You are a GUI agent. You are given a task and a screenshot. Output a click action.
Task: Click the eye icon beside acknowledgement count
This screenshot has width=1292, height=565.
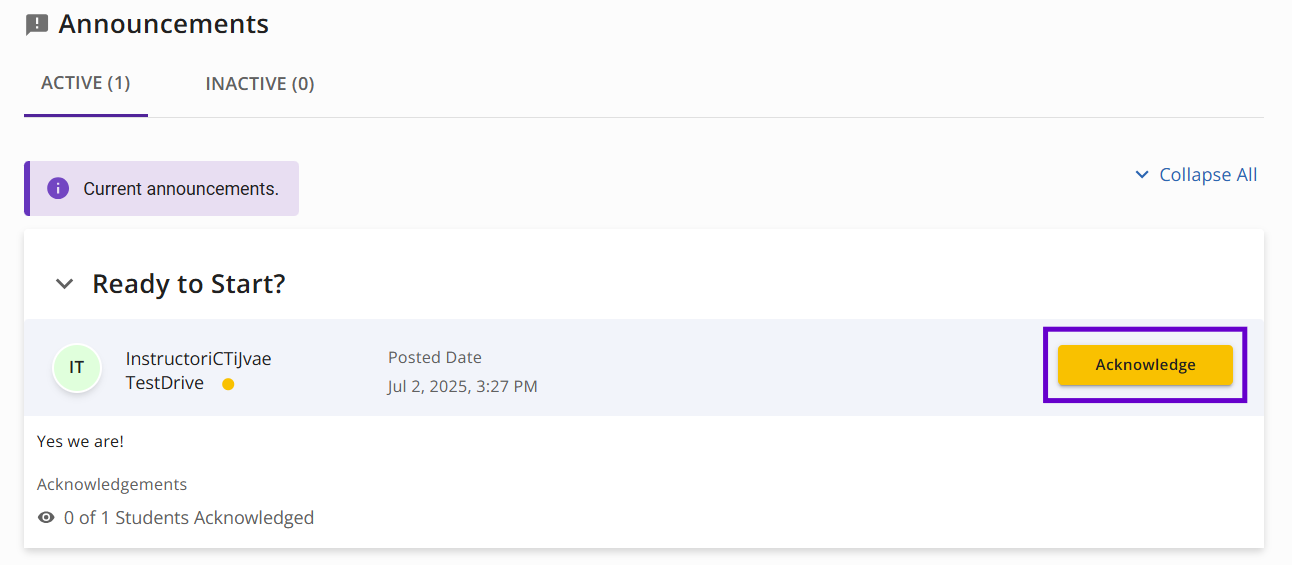click(x=46, y=518)
